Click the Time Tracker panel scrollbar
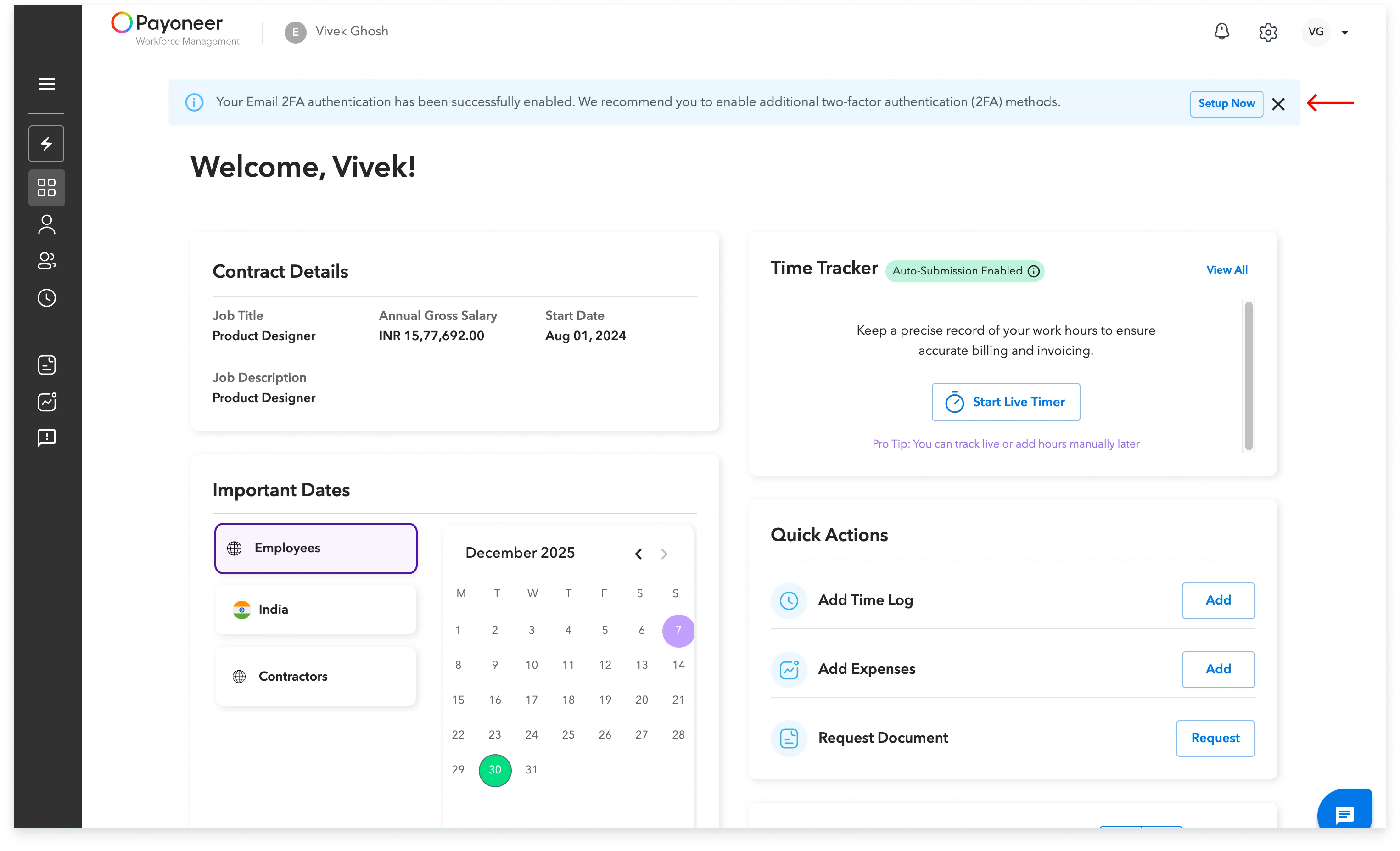Viewport: 1400px width, 851px height. pos(1248,376)
